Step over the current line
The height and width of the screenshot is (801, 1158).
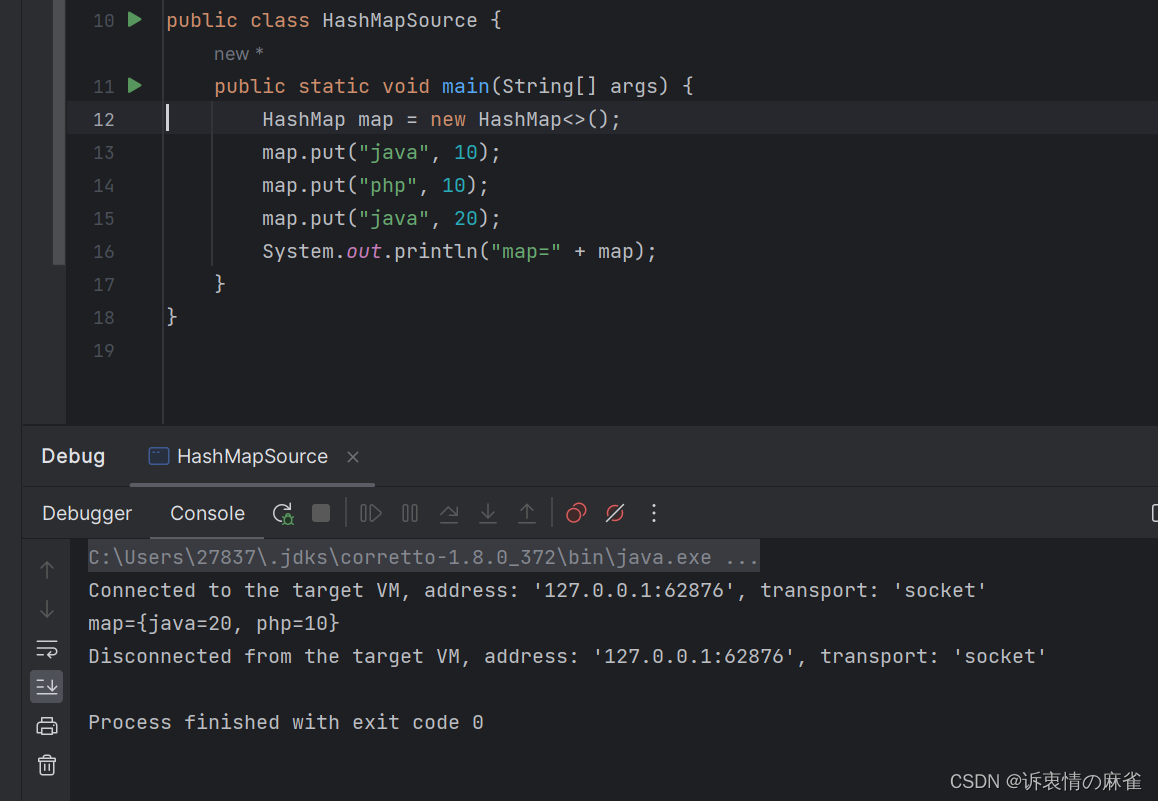pyautogui.click(x=449, y=513)
